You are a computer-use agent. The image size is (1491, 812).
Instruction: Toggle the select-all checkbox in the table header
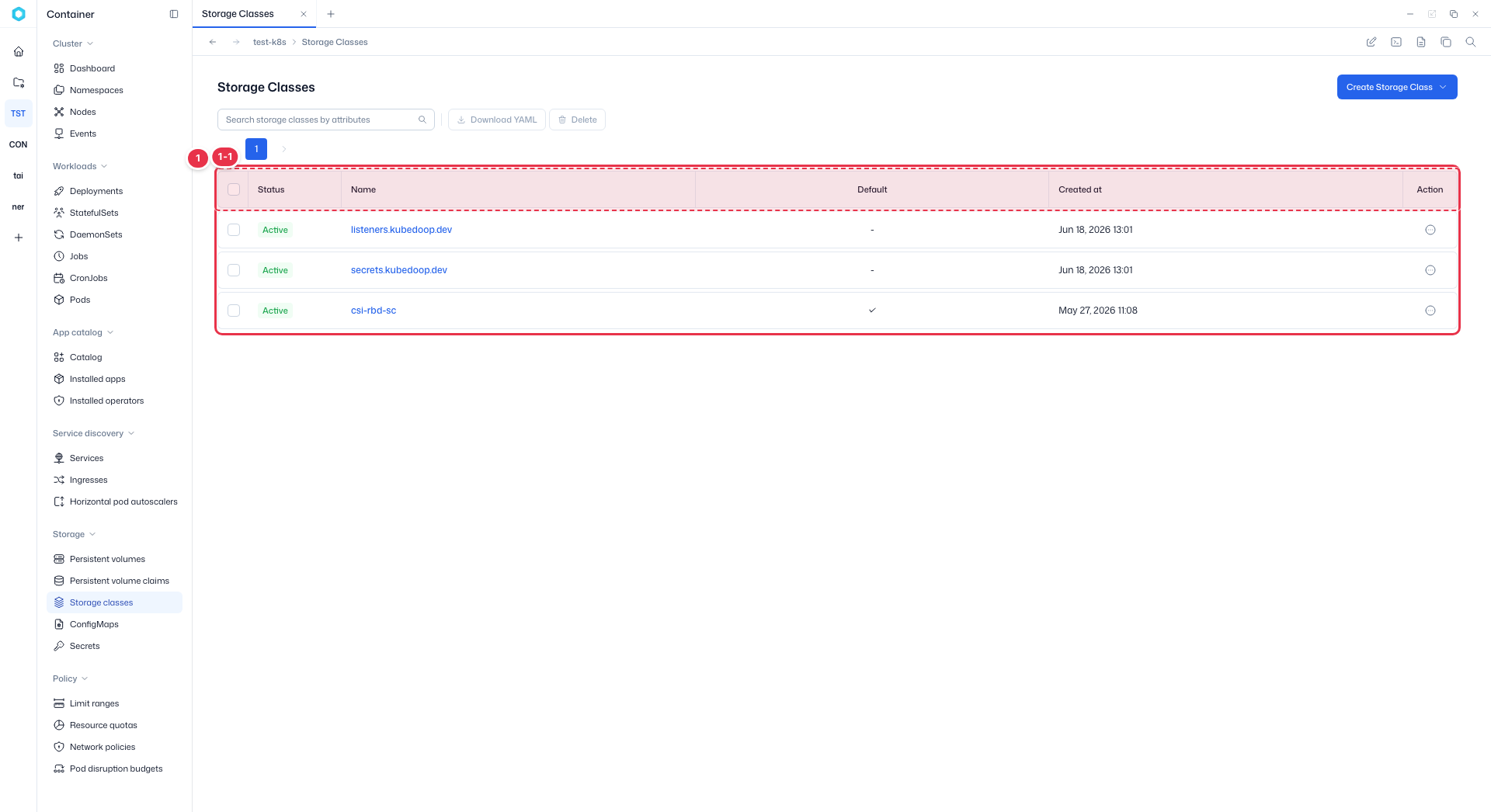pos(234,189)
